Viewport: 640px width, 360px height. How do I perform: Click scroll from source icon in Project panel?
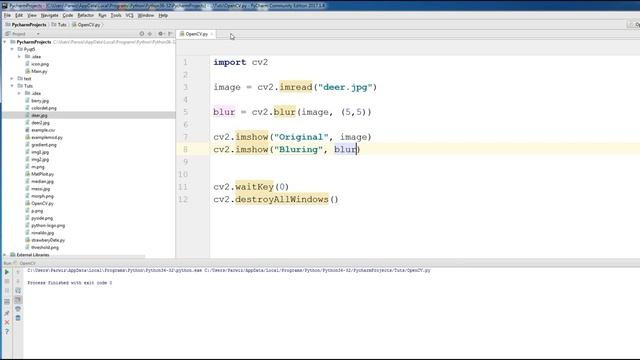142,34
